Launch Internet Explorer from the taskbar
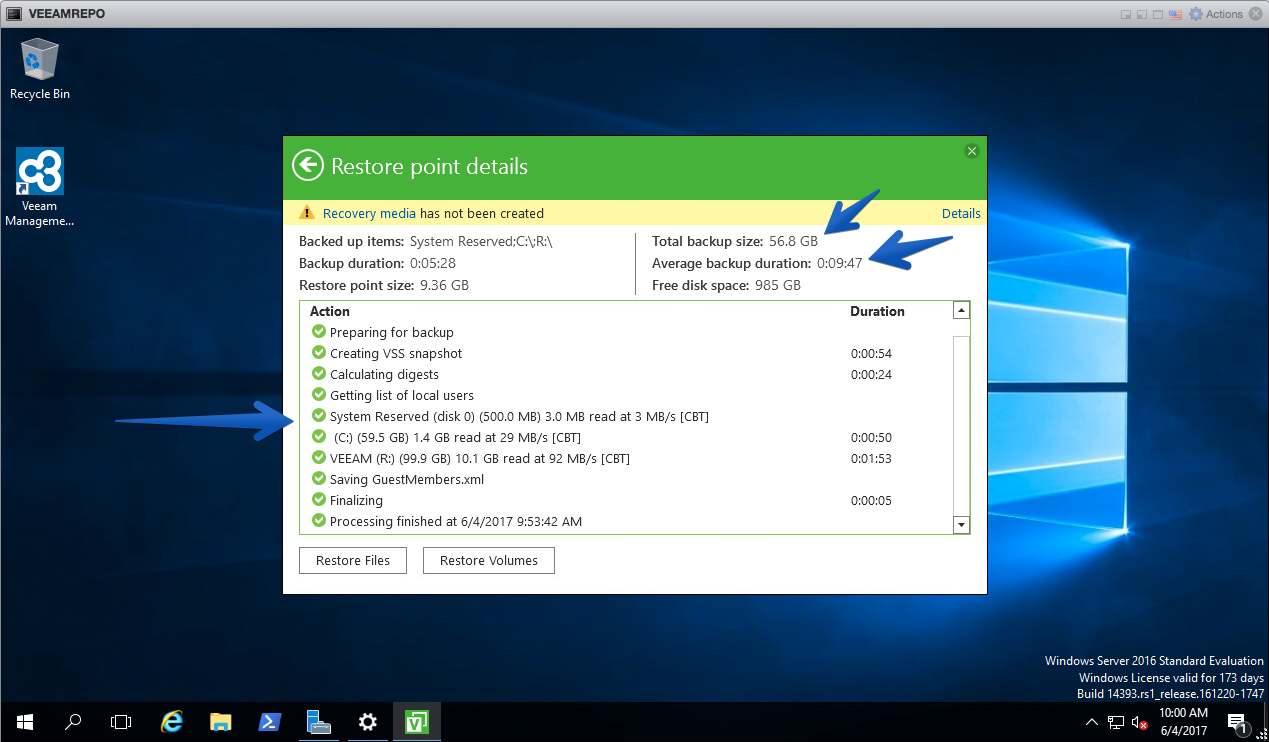Viewport: 1269px width, 742px height. coord(172,722)
